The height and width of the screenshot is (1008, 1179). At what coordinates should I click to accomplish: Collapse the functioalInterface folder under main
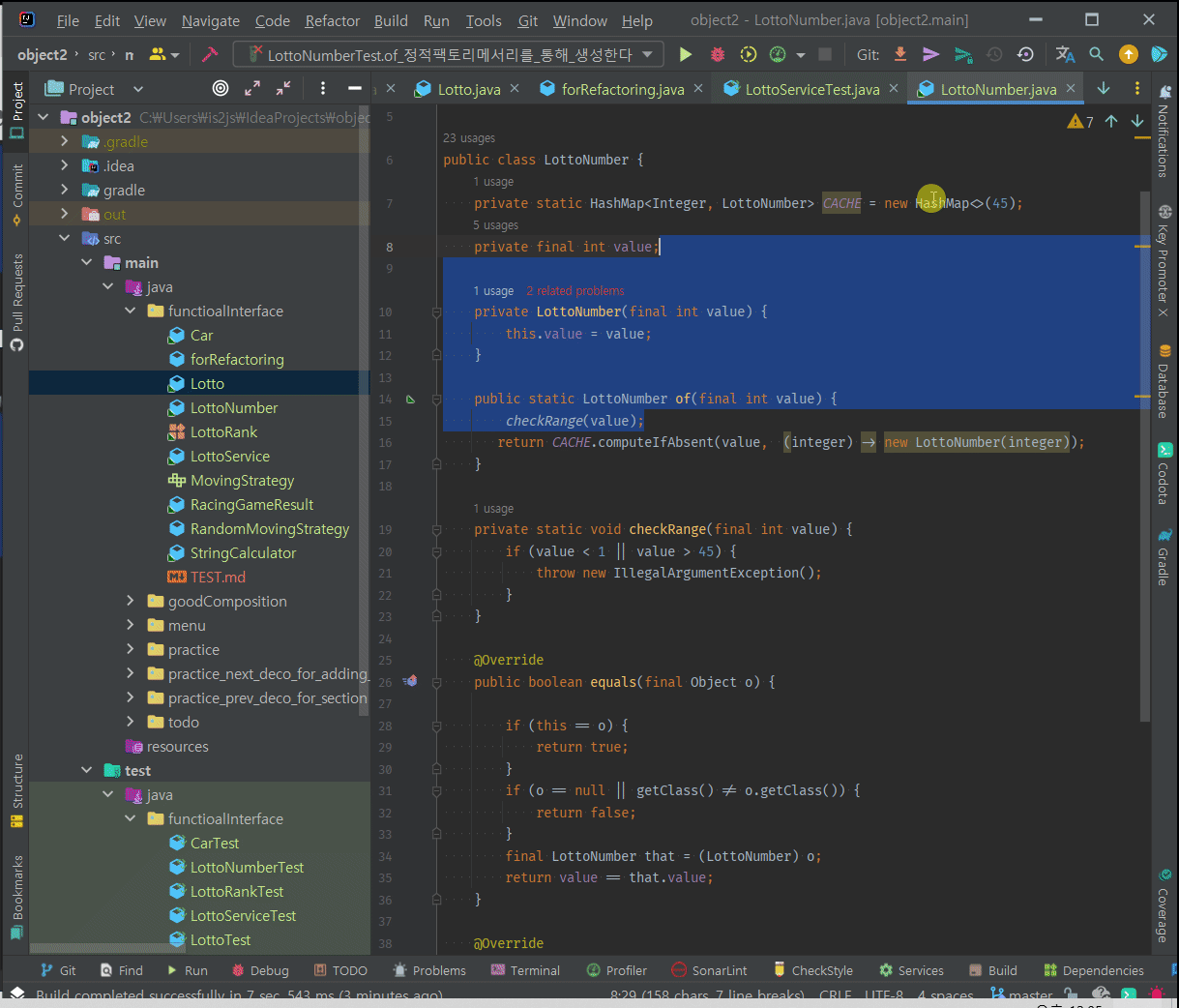(x=131, y=311)
